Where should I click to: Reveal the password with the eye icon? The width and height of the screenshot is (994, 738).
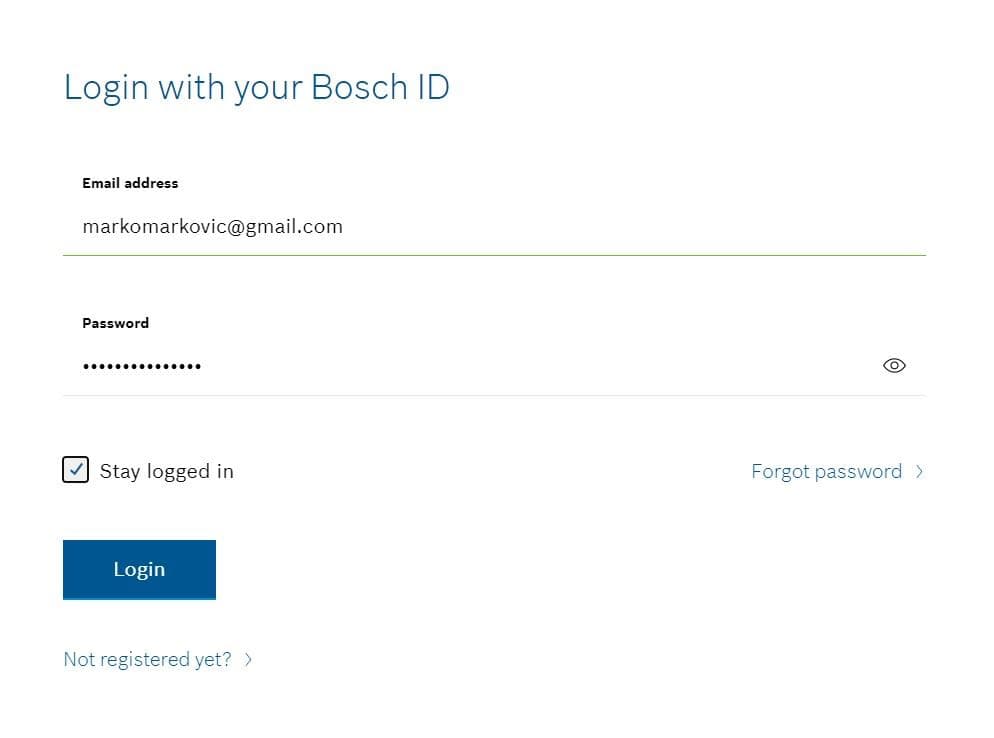coord(894,366)
